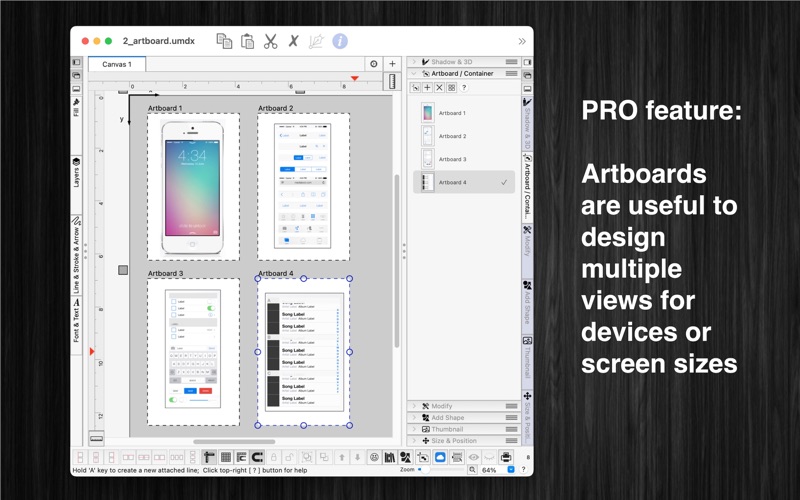Add a new canvas with plus button
800x500 pixels.
pos(392,64)
